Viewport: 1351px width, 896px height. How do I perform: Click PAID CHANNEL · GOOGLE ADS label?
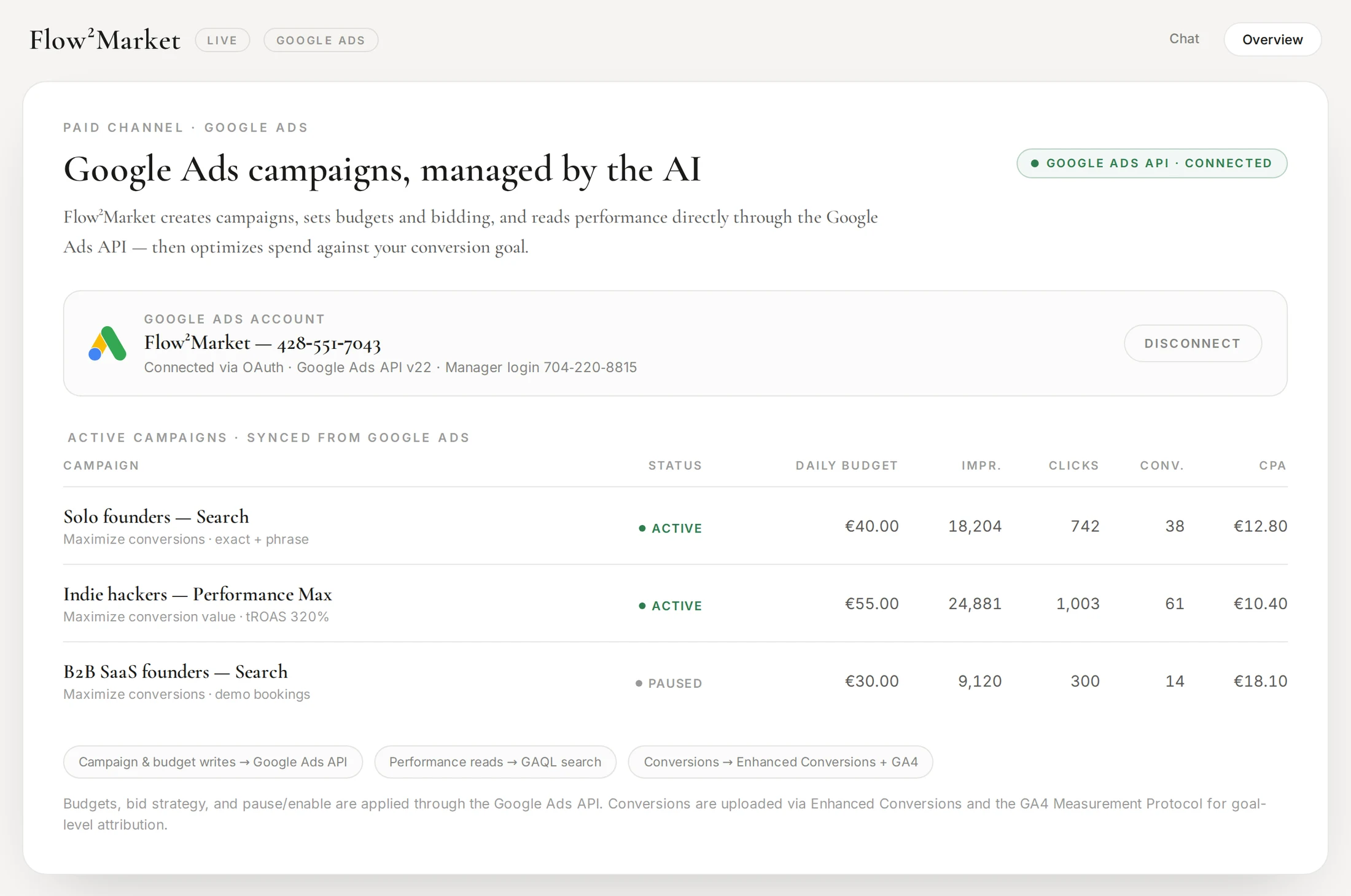[185, 128]
